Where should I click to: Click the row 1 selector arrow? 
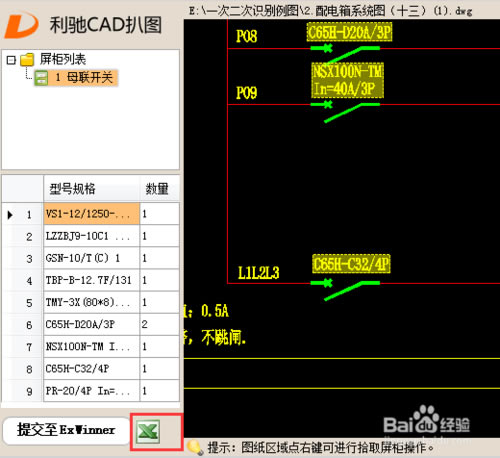[x=10, y=215]
